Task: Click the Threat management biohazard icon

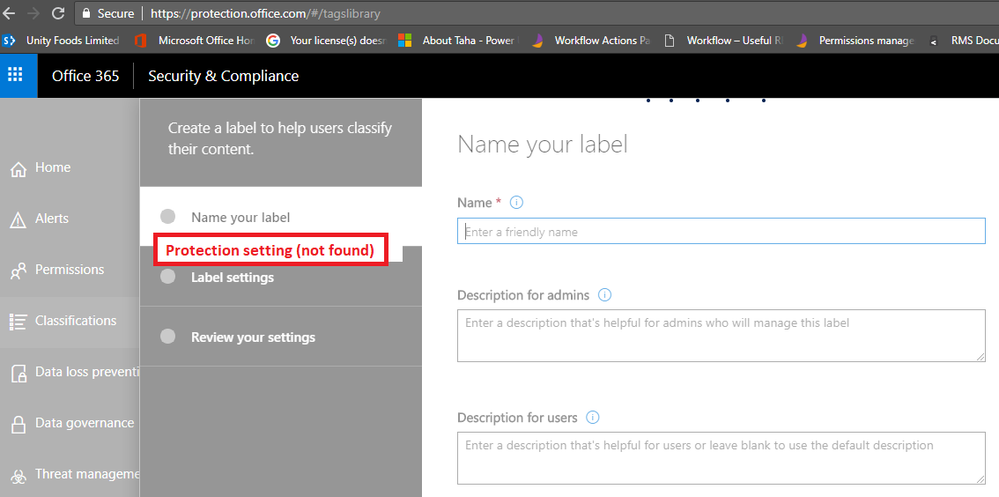Action: (x=18, y=475)
